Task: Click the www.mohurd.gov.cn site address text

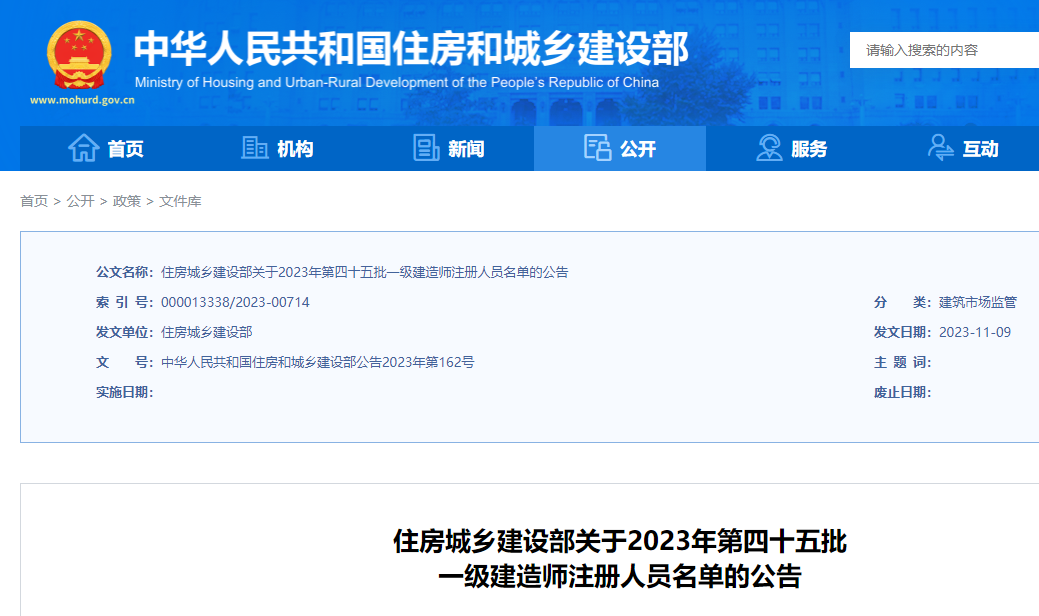Action: pos(82,101)
